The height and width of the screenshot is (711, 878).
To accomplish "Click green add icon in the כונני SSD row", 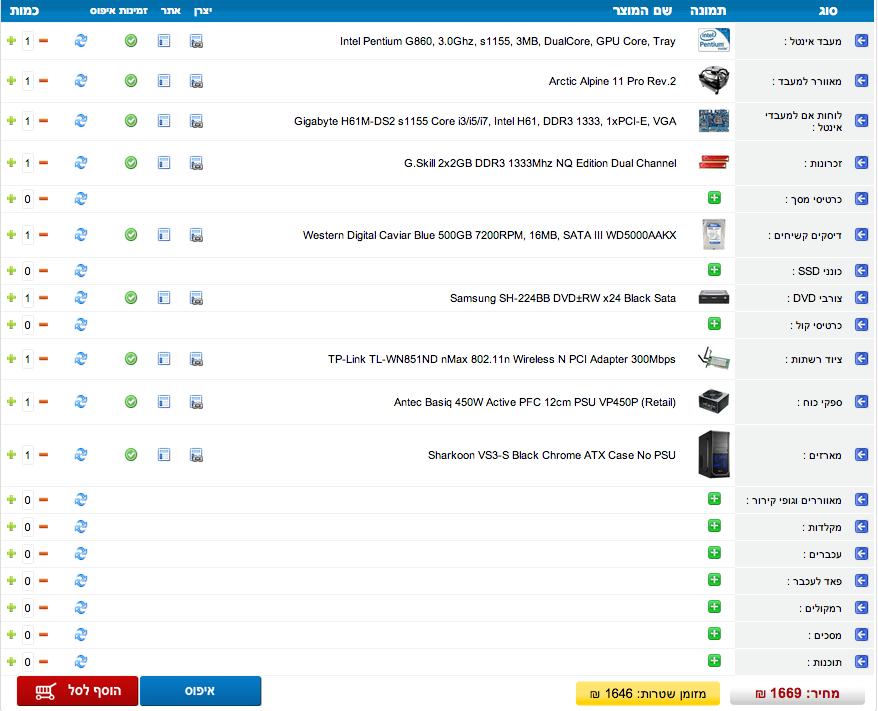I will click(x=714, y=270).
